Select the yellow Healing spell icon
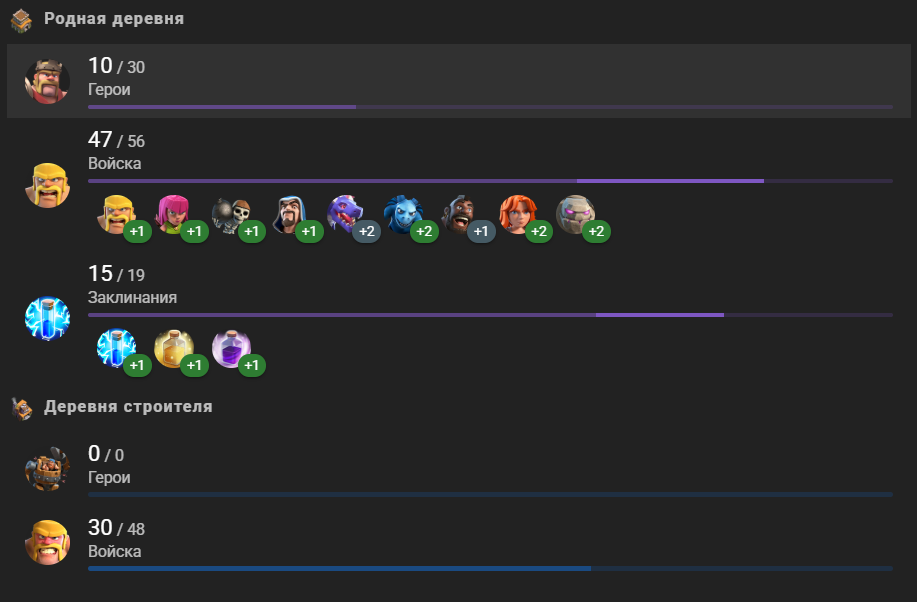Image resolution: width=917 pixels, height=602 pixels. 174,349
